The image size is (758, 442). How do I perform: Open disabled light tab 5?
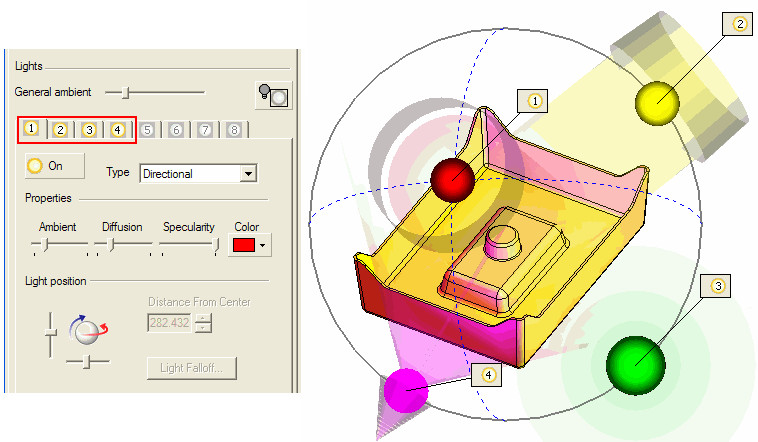tap(147, 130)
